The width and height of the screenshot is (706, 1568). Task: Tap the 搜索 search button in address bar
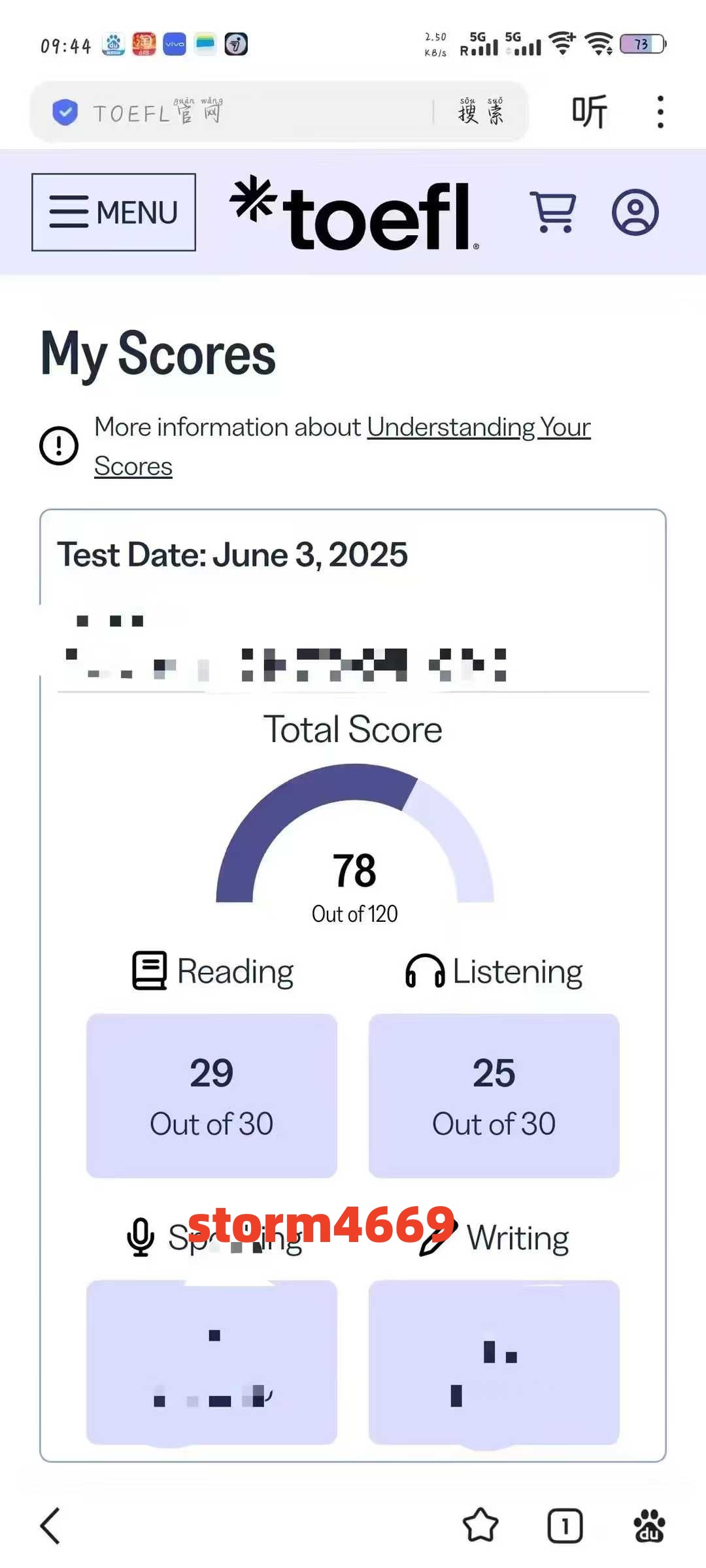point(481,112)
